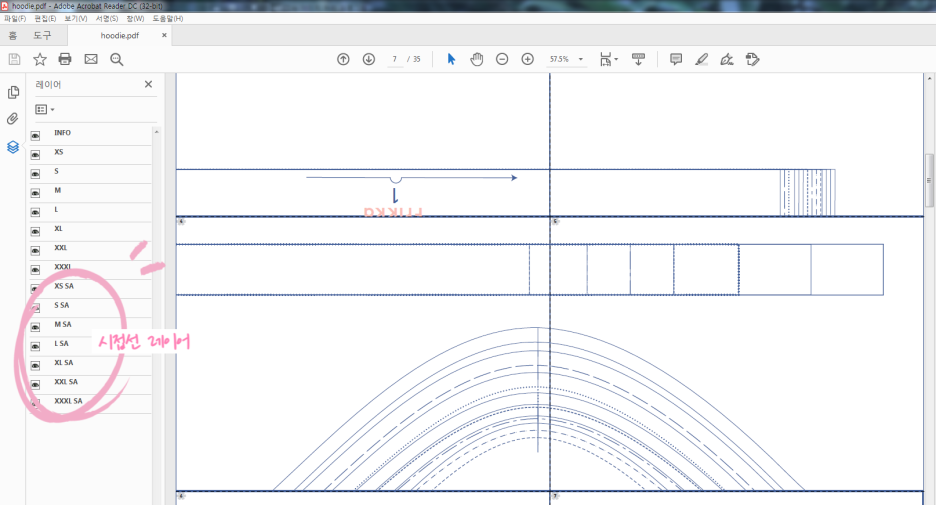Expand fit page options arrow
Screen dimensions: 936x505
pos(616,59)
